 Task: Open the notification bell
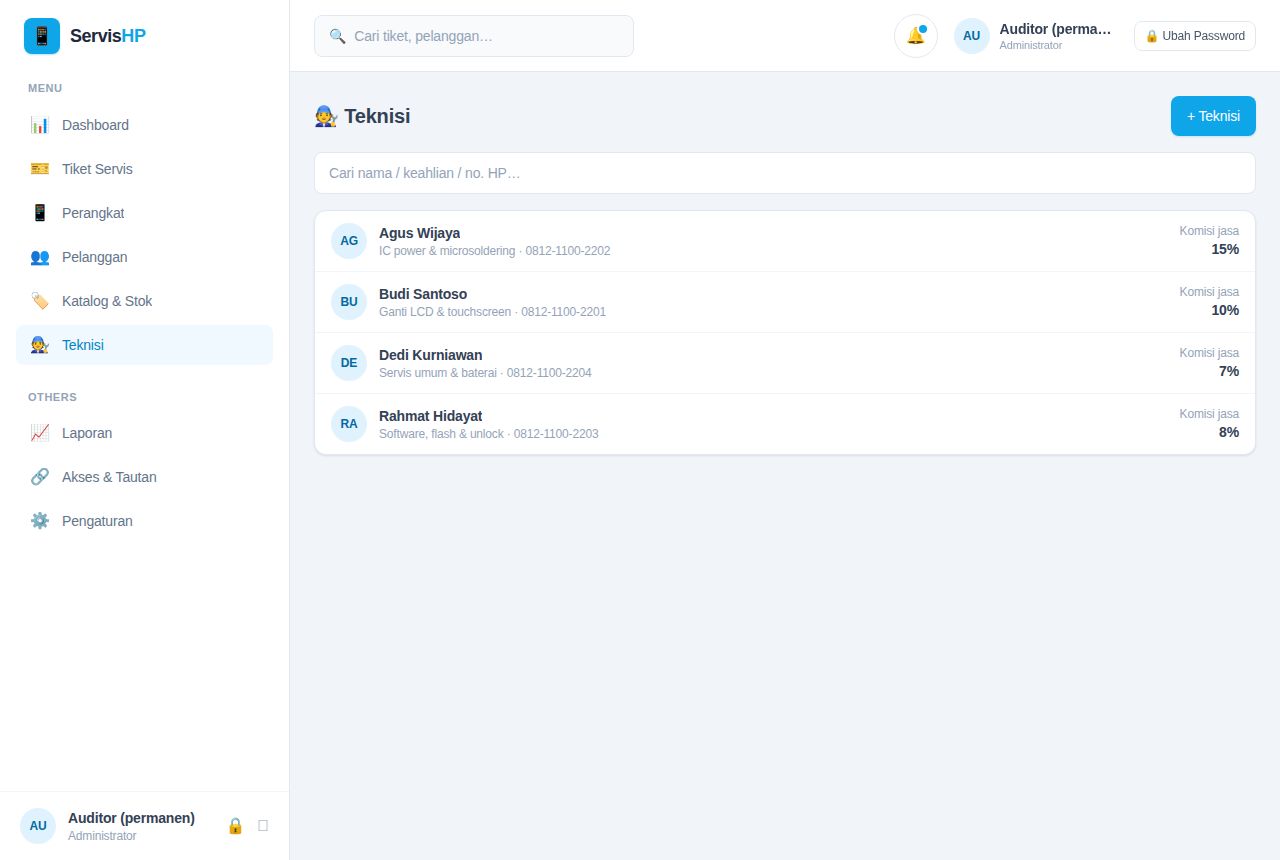[x=916, y=36]
